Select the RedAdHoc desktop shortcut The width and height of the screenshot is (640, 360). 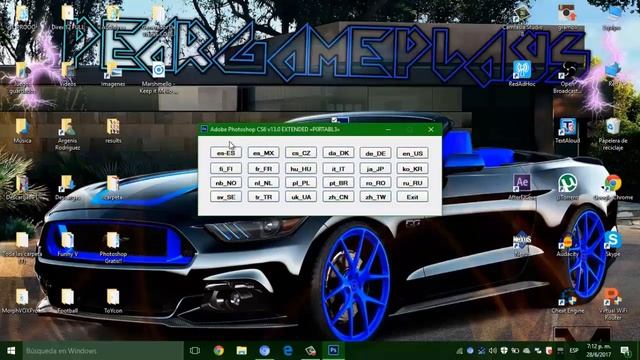[522, 73]
